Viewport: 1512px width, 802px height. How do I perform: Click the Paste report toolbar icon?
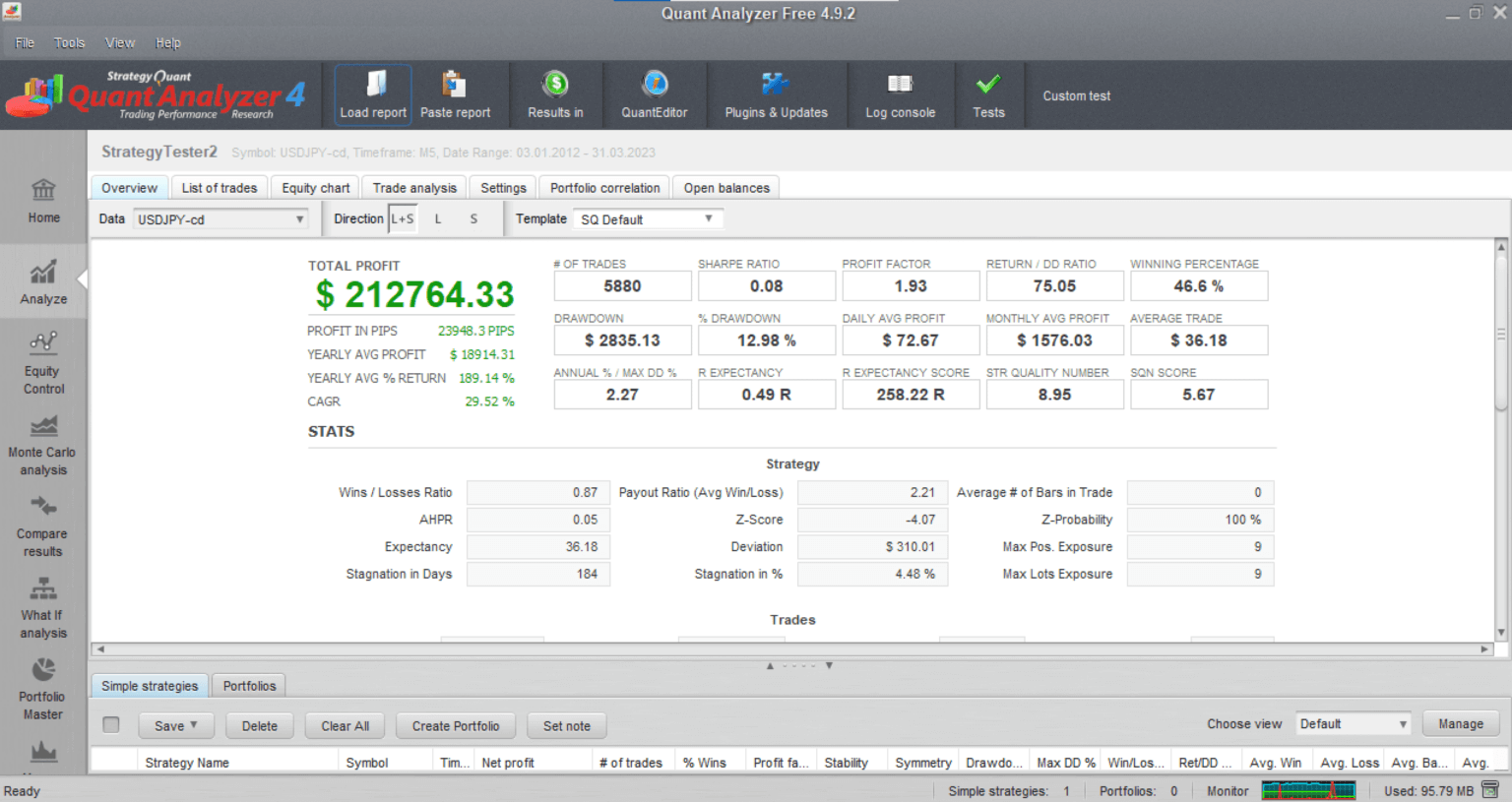[x=456, y=94]
